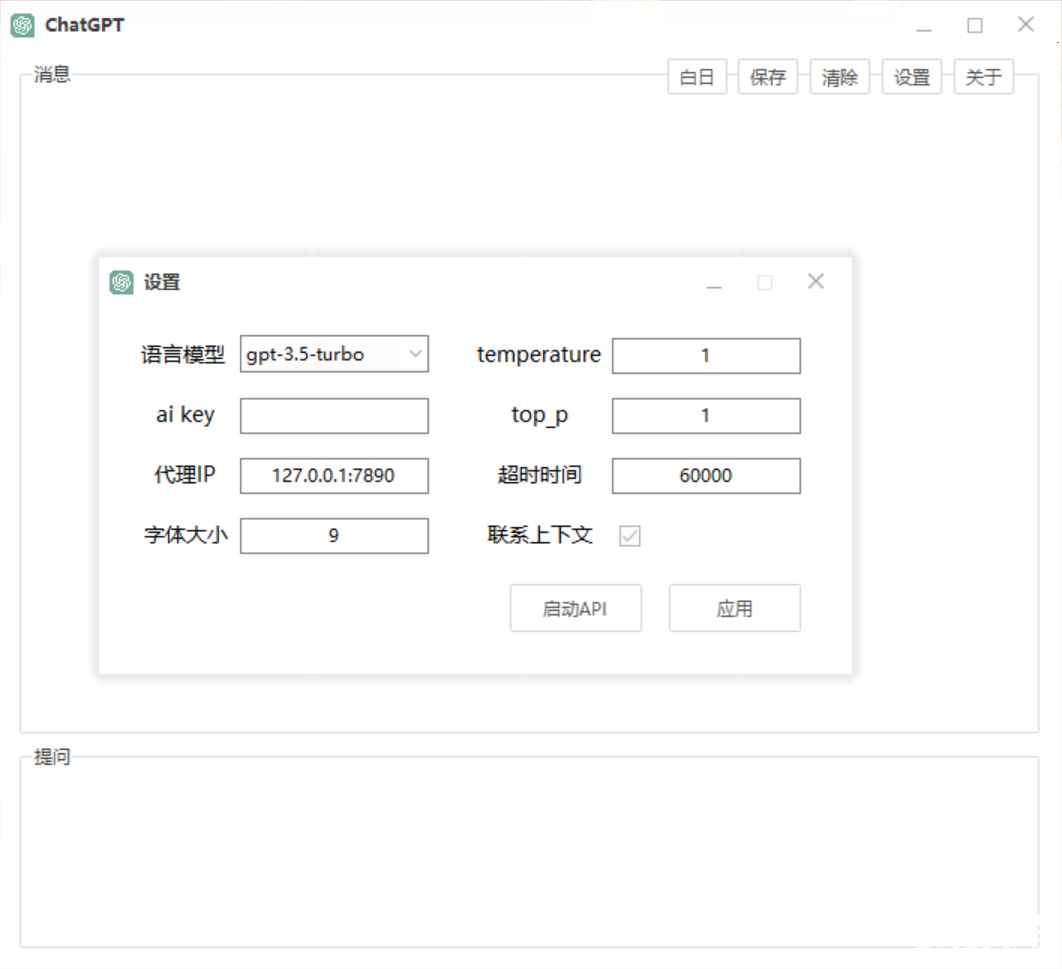
Task: Expand the gpt-3.5-turbo selection list
Action: 416,354
